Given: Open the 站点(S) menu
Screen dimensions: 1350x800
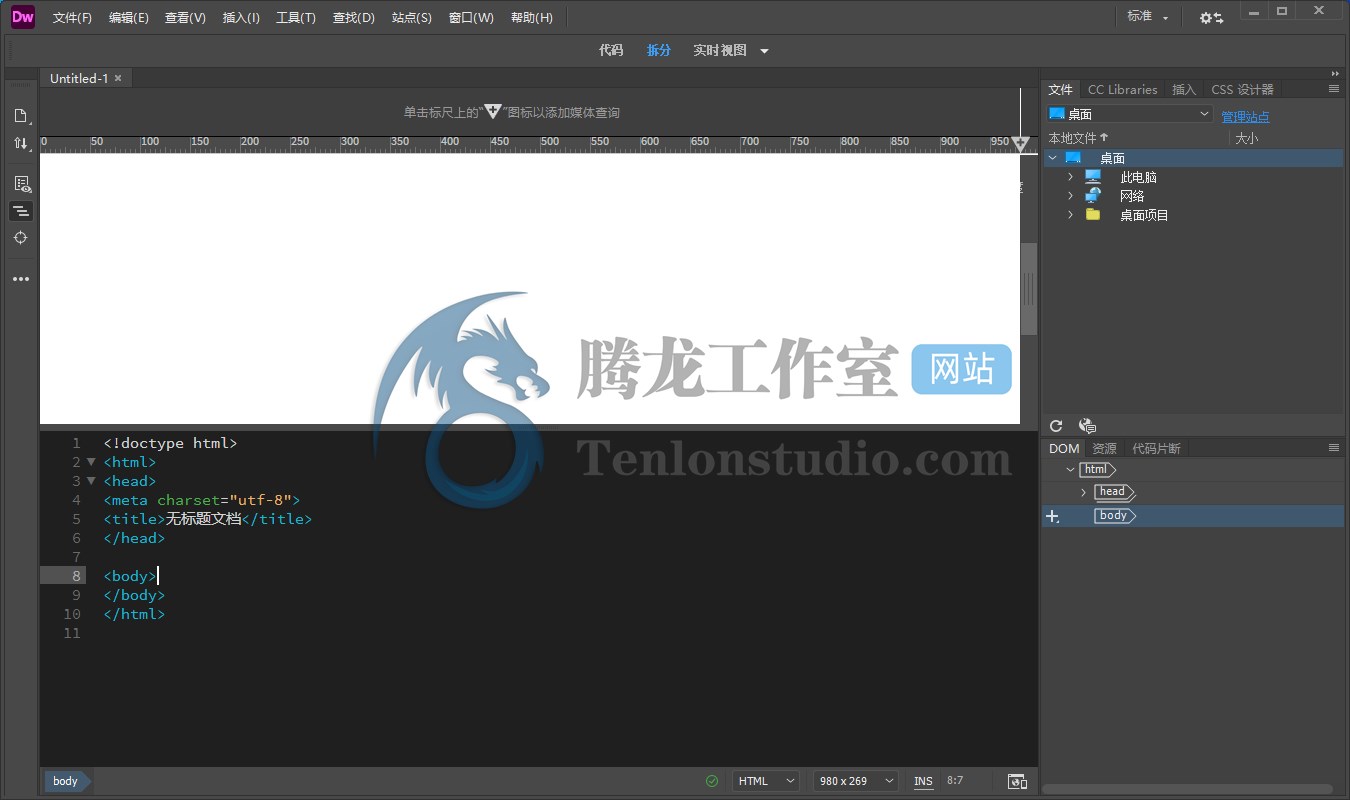Looking at the screenshot, I should pyautogui.click(x=412, y=18).
